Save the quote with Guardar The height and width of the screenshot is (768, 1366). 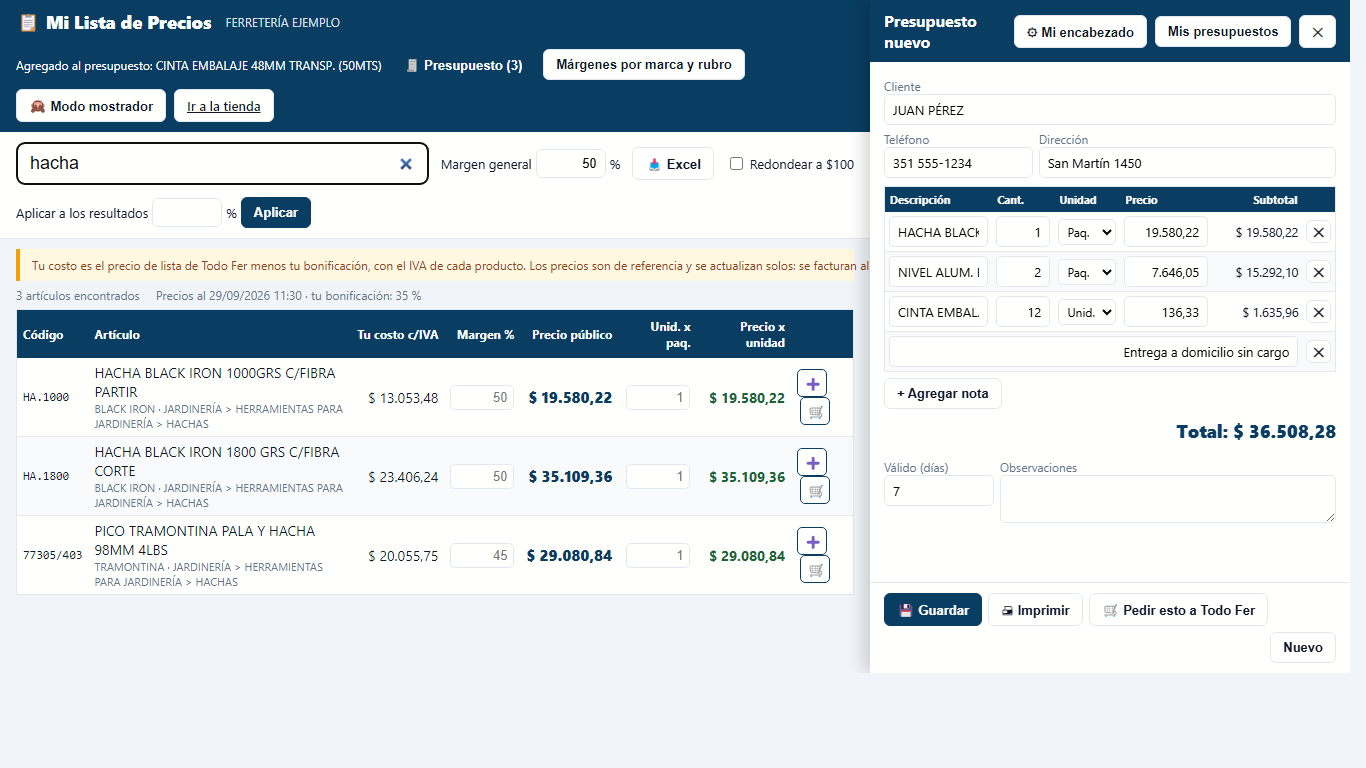[933, 610]
